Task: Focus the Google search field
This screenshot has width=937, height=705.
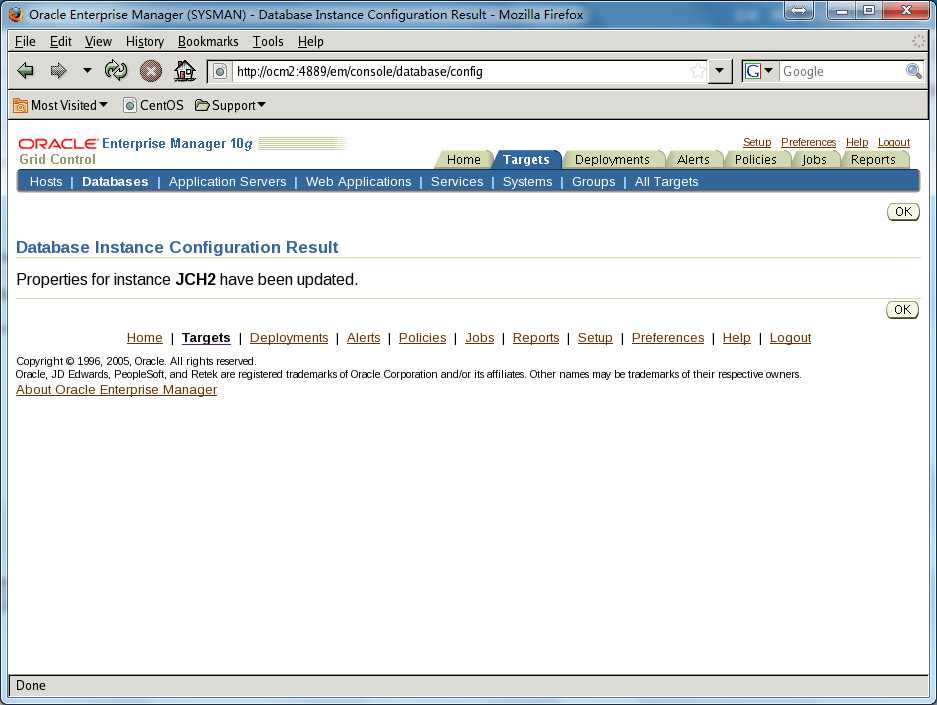Action: (x=842, y=72)
